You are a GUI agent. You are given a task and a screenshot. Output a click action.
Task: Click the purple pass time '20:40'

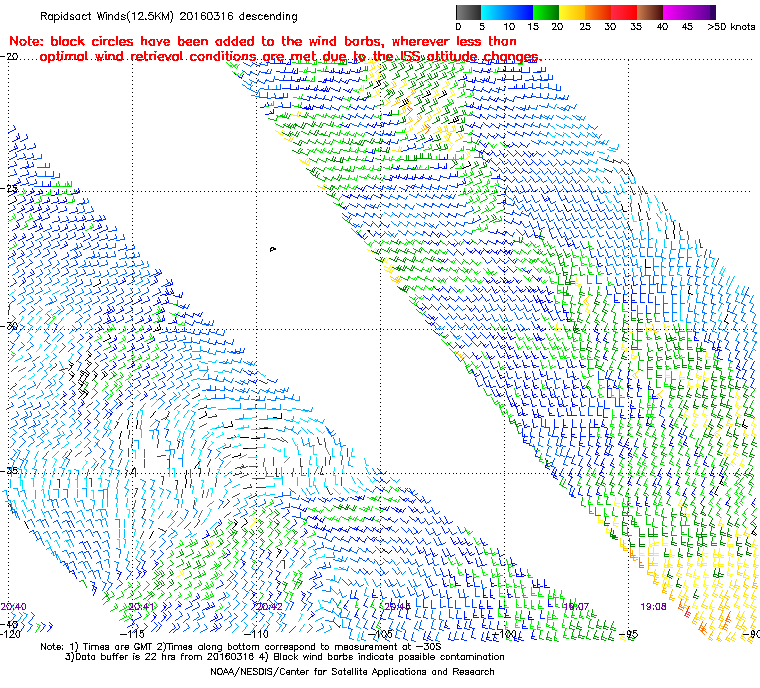coord(13,607)
